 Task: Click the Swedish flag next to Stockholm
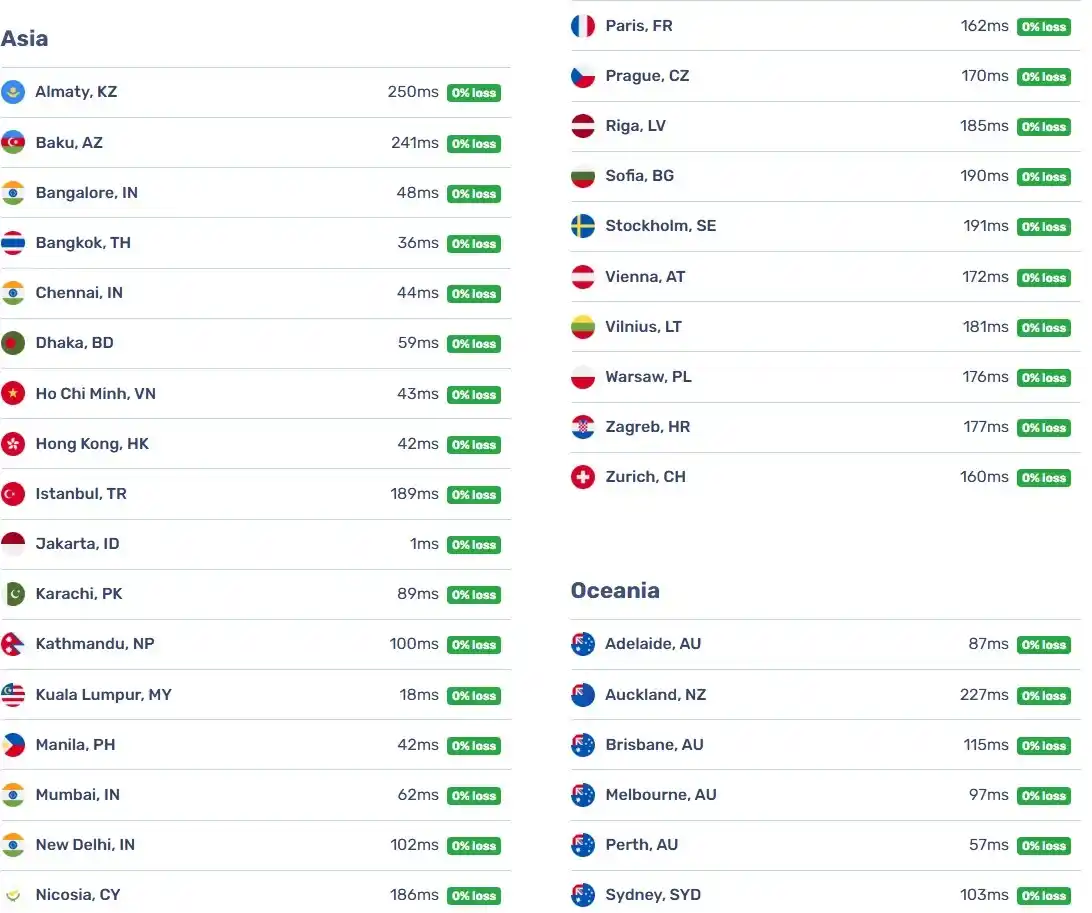tap(583, 226)
